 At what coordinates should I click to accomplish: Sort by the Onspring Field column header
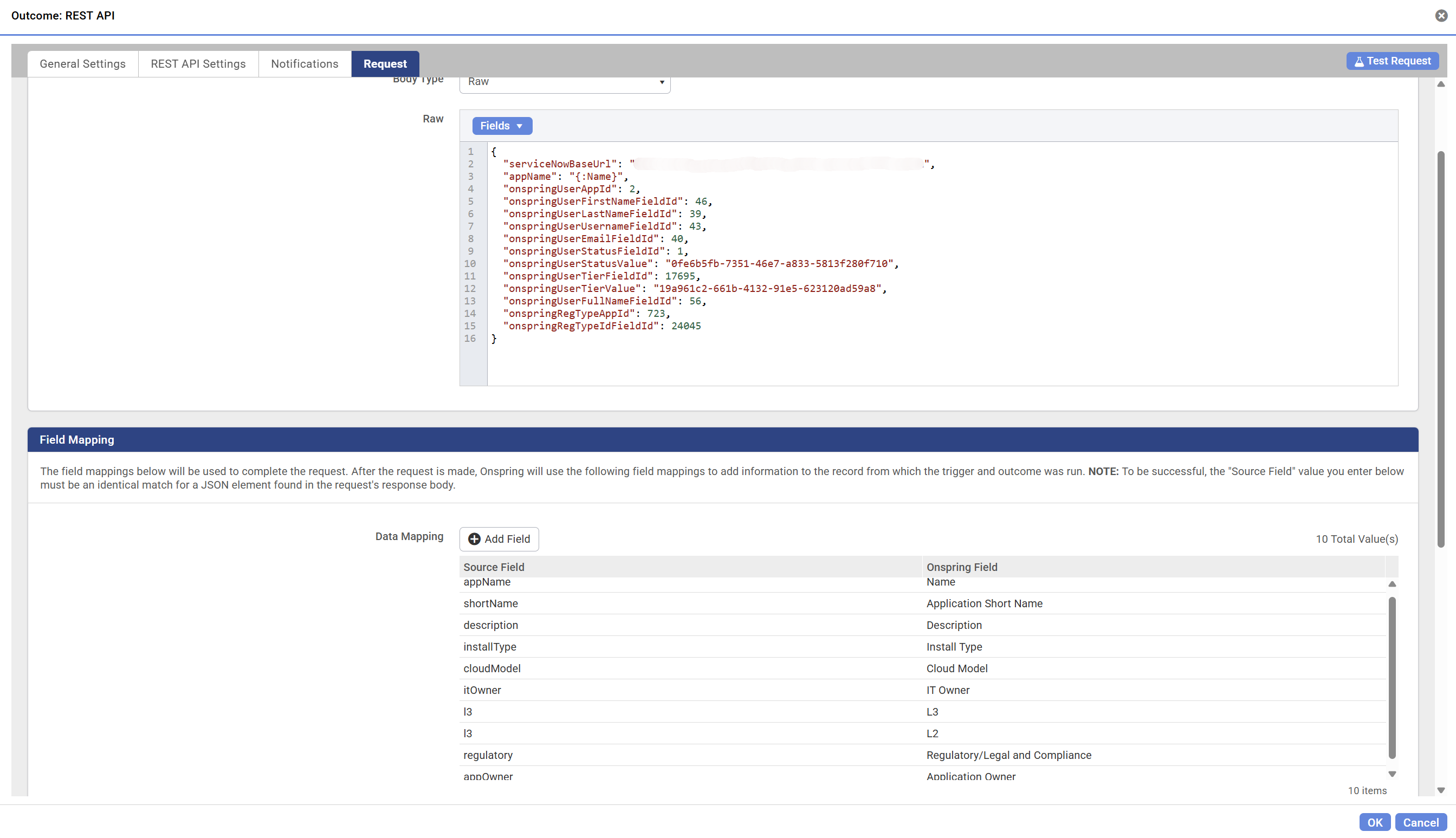[1154, 567]
